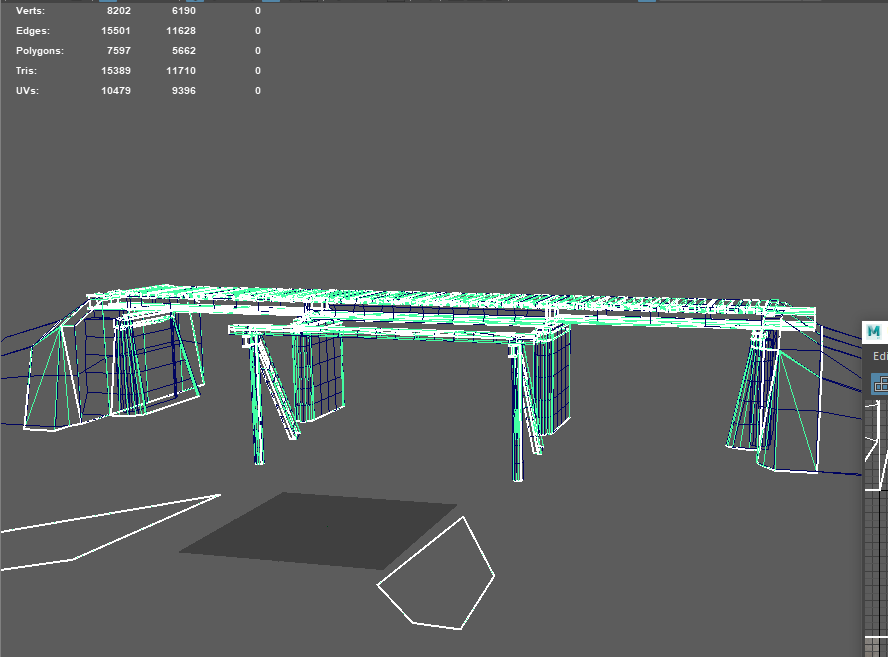Click the blue UV layout toolbar icon
This screenshot has width=888, height=657.
click(880, 385)
